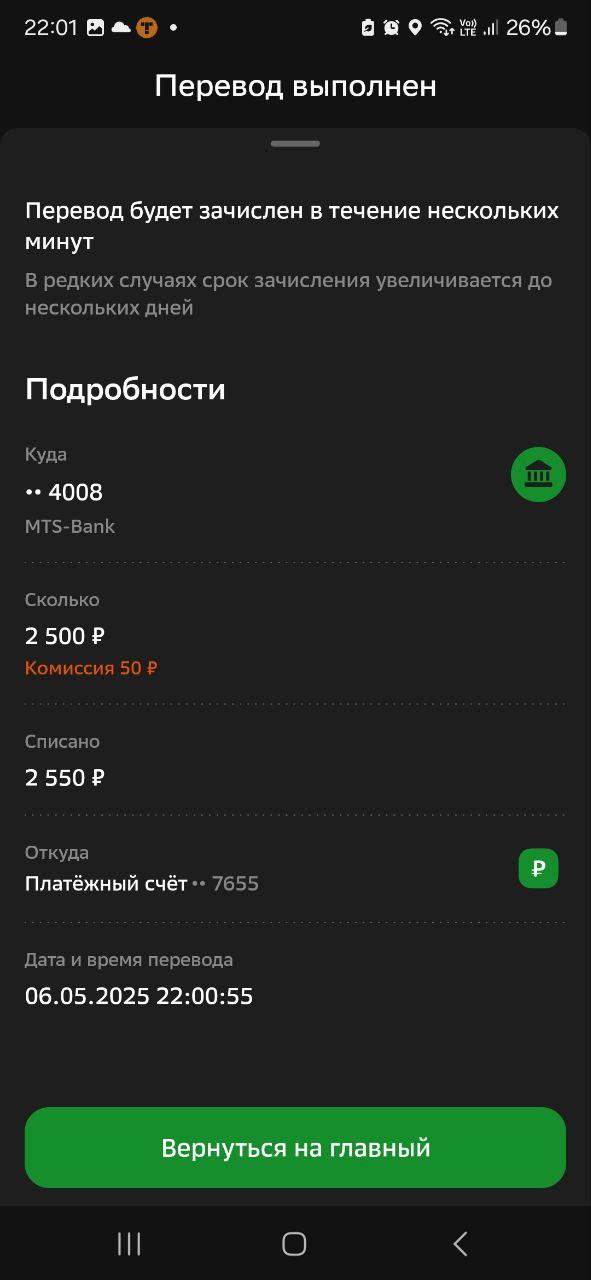
Task: Select the recipient card number 4008
Action: coord(64,492)
